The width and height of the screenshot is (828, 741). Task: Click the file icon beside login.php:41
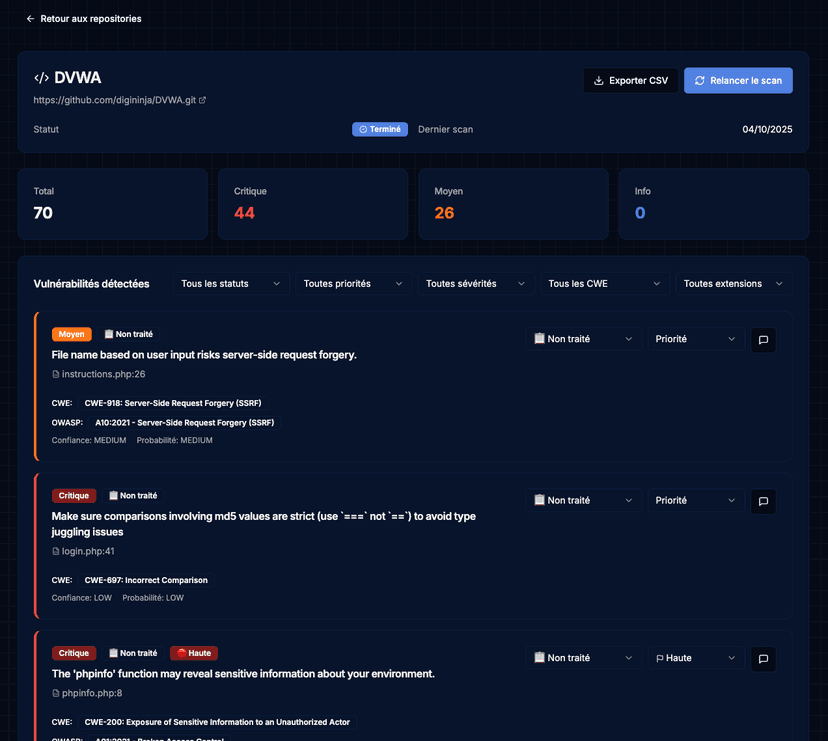pyautogui.click(x=56, y=551)
